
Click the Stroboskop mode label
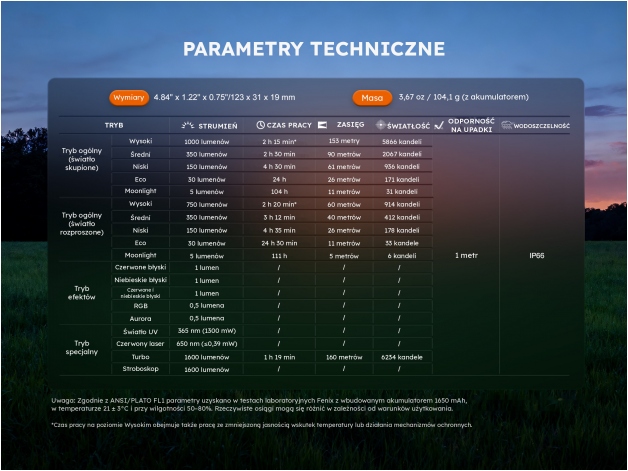140,368
